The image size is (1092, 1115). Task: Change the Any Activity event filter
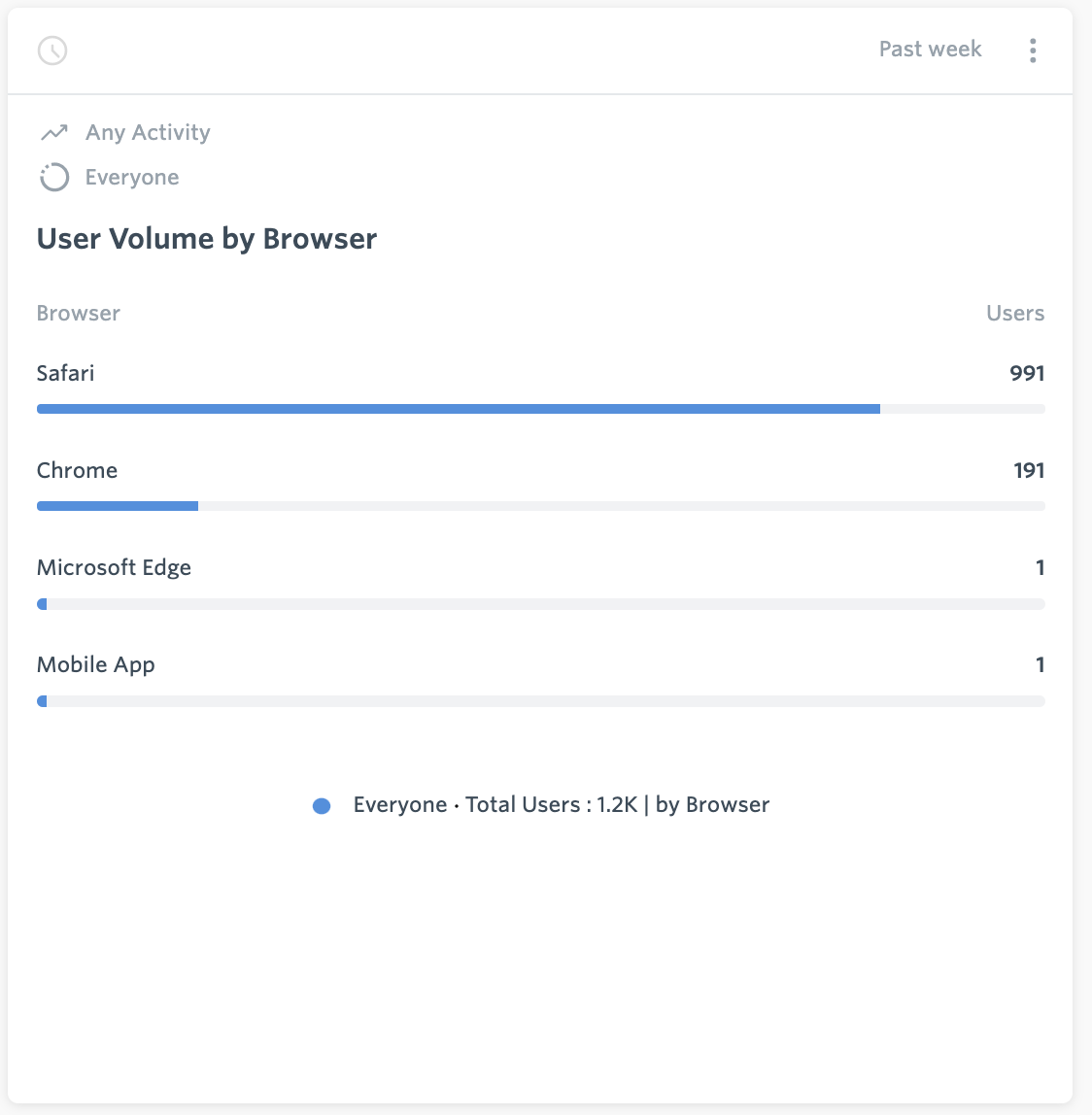pyautogui.click(x=146, y=132)
